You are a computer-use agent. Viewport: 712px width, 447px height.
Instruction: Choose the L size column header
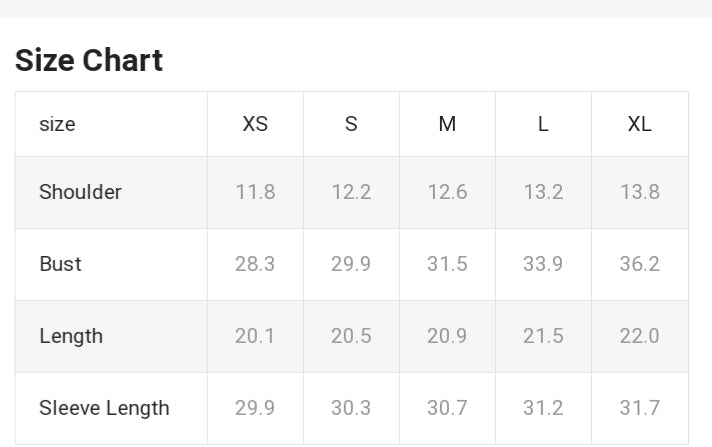point(543,124)
